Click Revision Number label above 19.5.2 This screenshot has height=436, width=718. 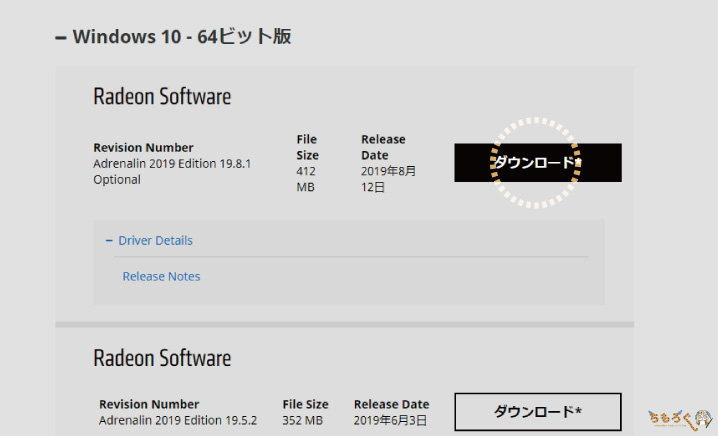pyautogui.click(x=149, y=404)
